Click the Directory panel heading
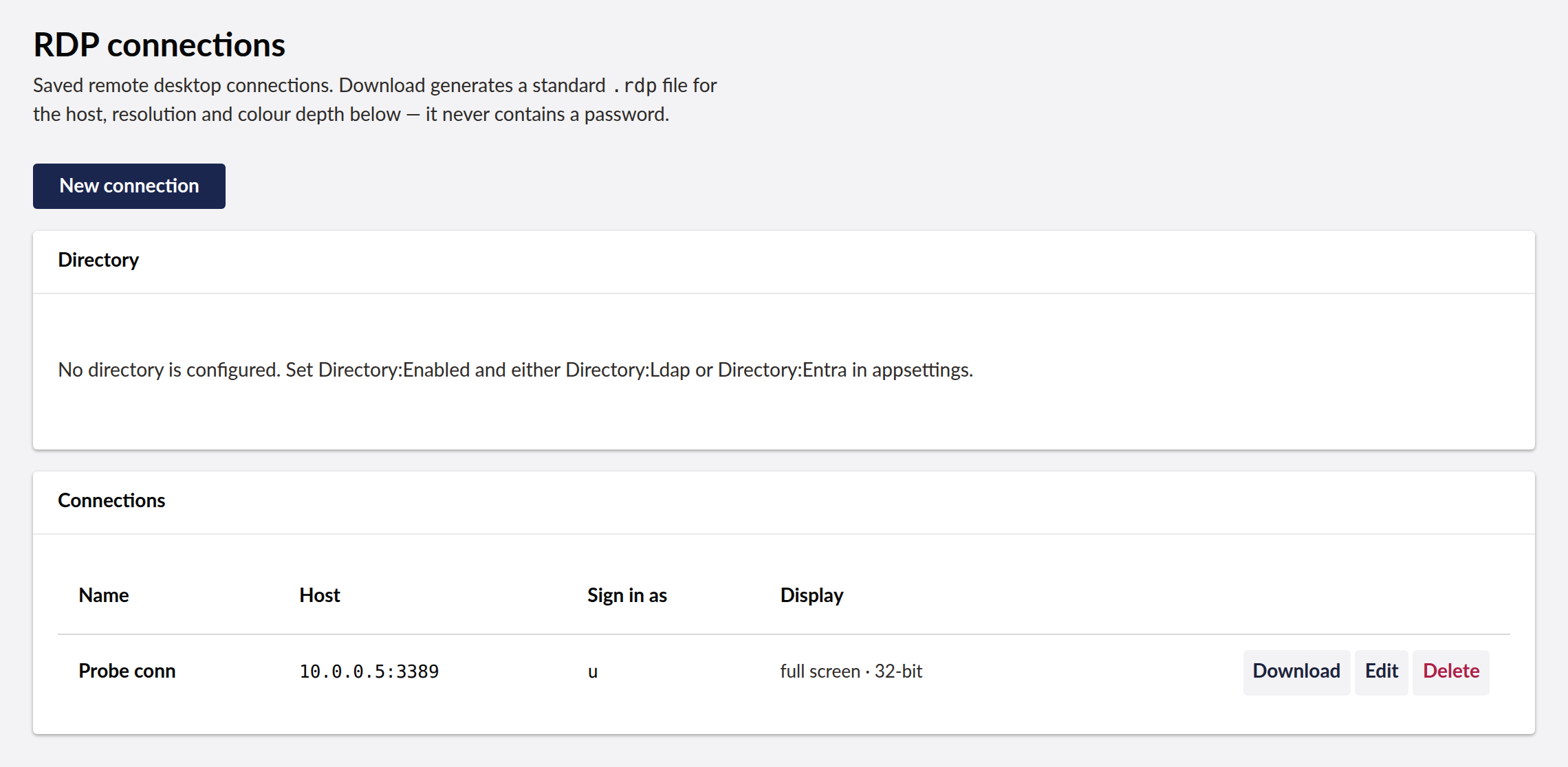1568x767 pixels. (98, 260)
